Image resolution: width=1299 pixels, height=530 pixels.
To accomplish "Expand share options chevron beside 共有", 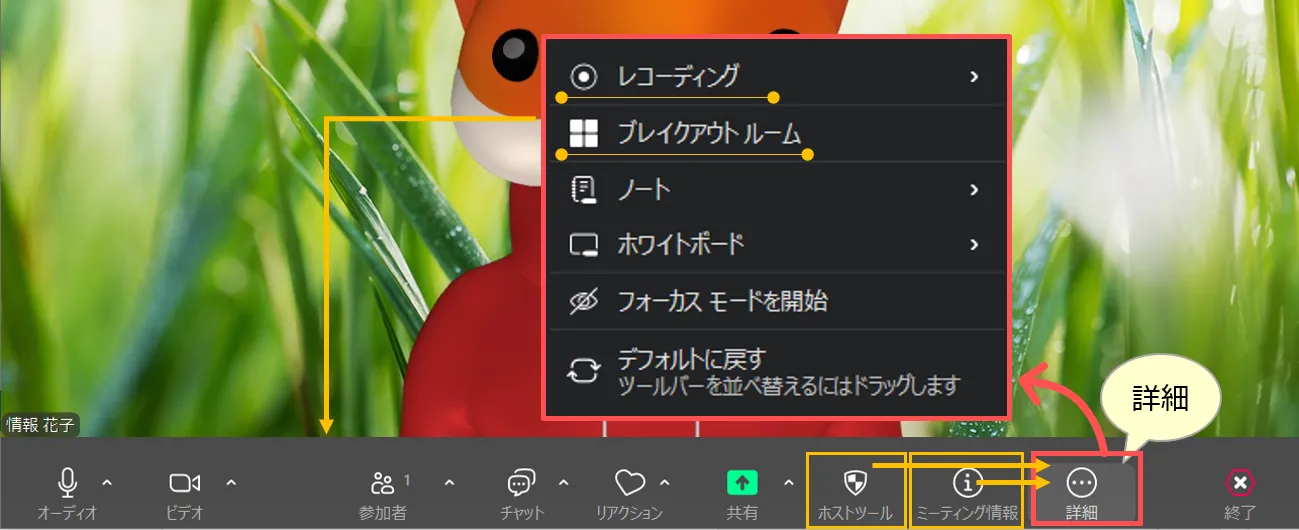I will 788,483.
